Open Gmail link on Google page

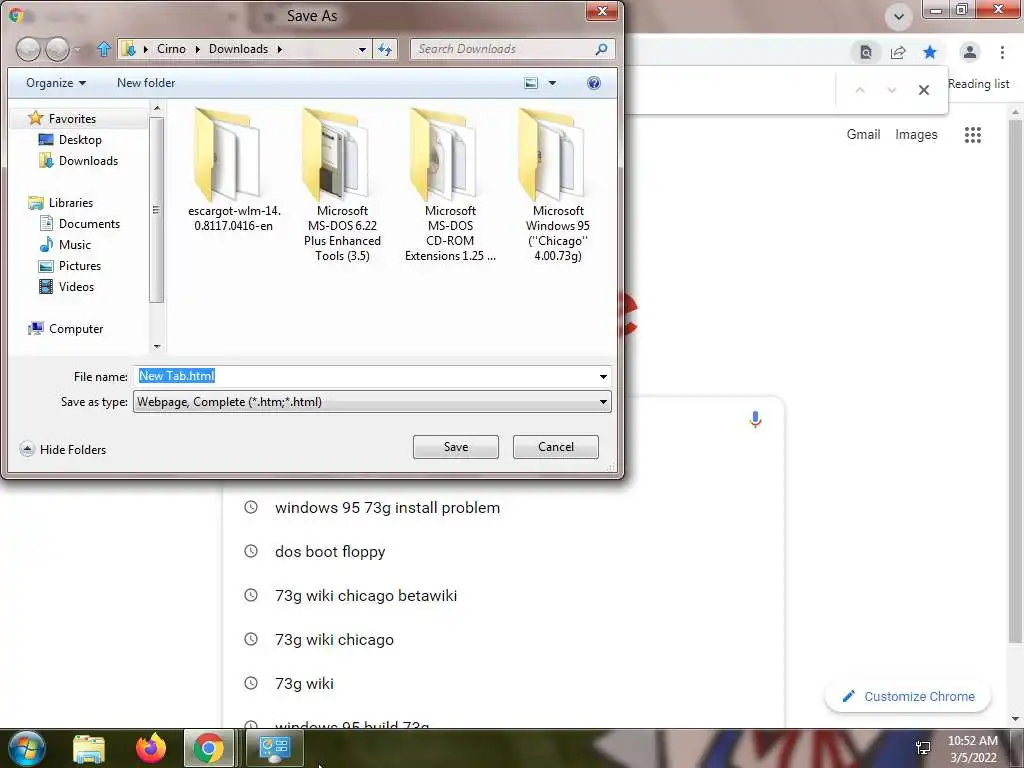click(x=863, y=135)
